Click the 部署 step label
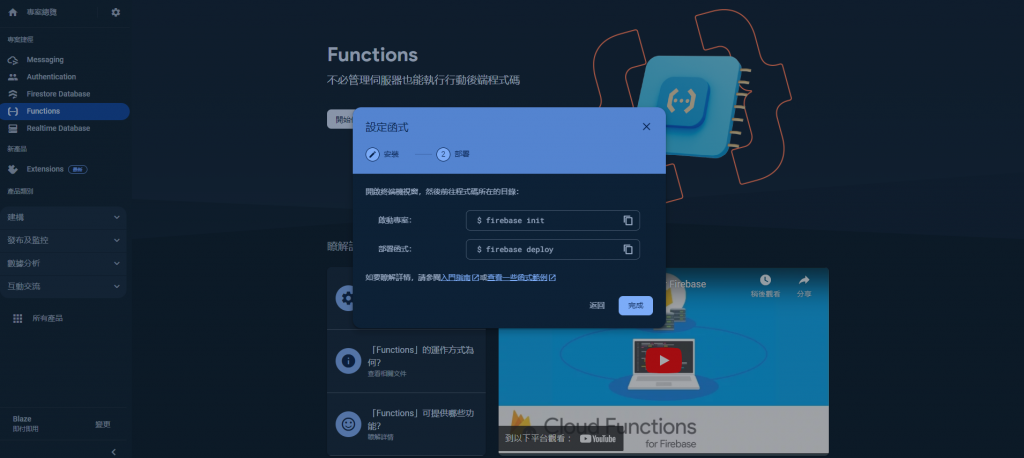The width and height of the screenshot is (1024, 458). pyautogui.click(x=462, y=155)
